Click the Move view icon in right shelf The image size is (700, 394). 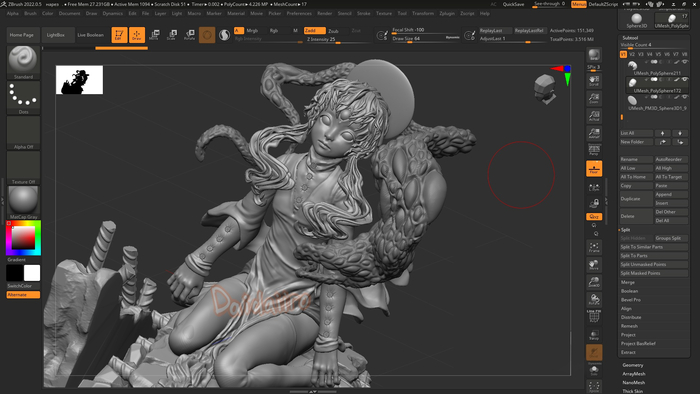(x=594, y=265)
